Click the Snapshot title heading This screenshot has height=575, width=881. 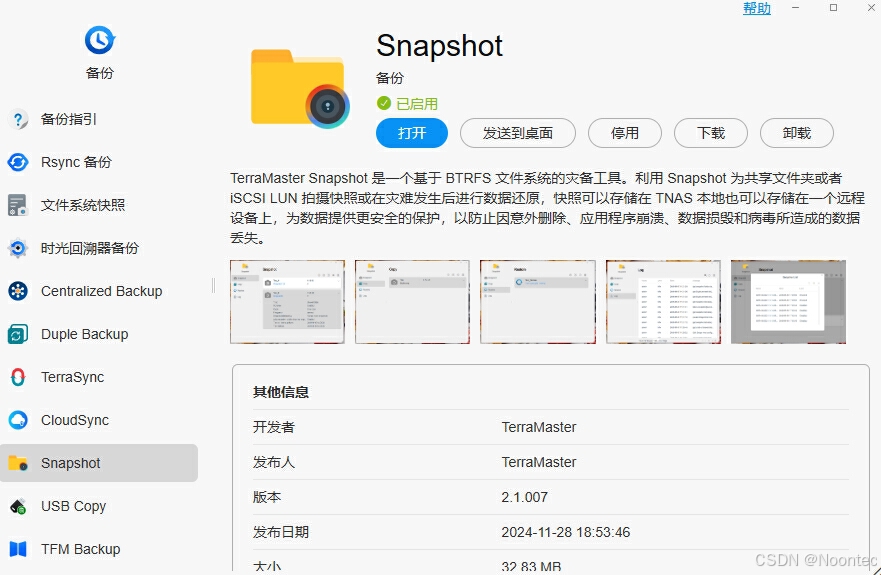point(439,46)
